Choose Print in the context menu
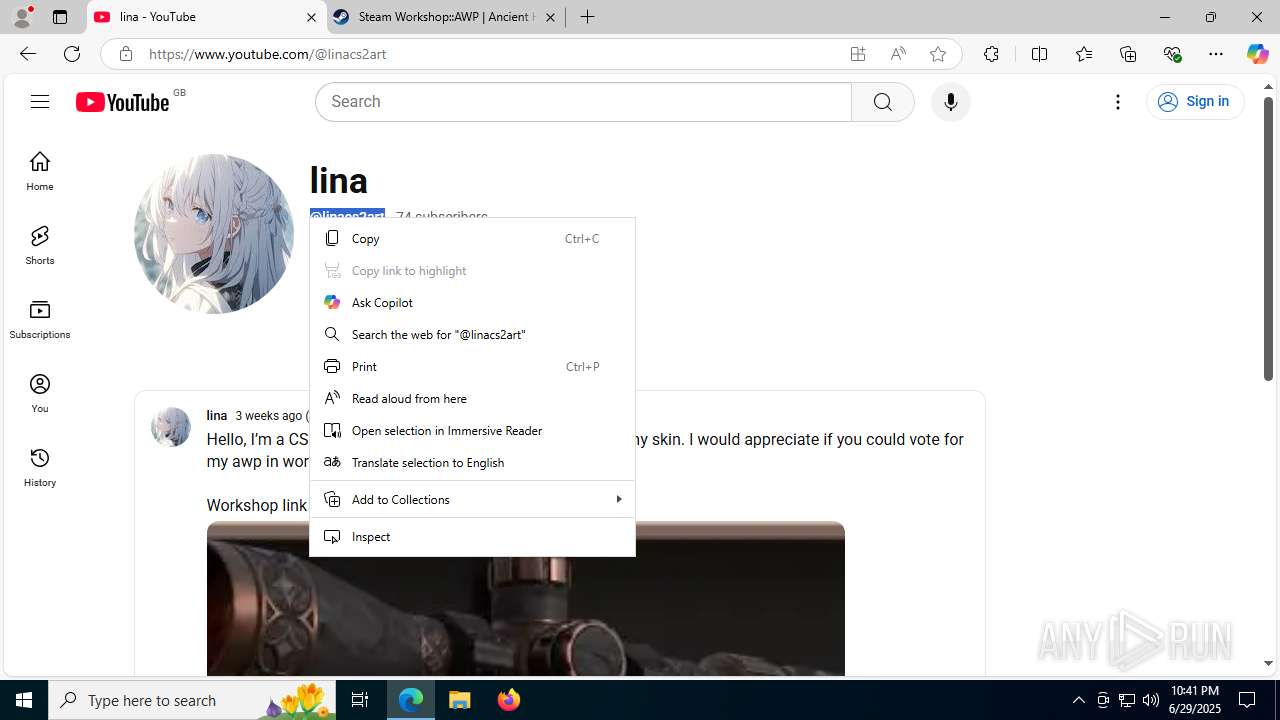 pos(472,366)
